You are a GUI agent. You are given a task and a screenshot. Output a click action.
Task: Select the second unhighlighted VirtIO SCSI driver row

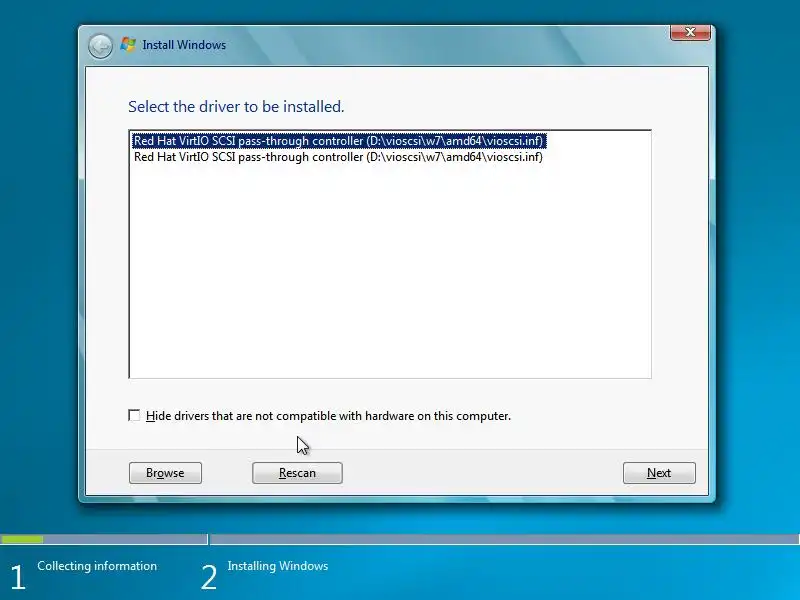point(338,157)
